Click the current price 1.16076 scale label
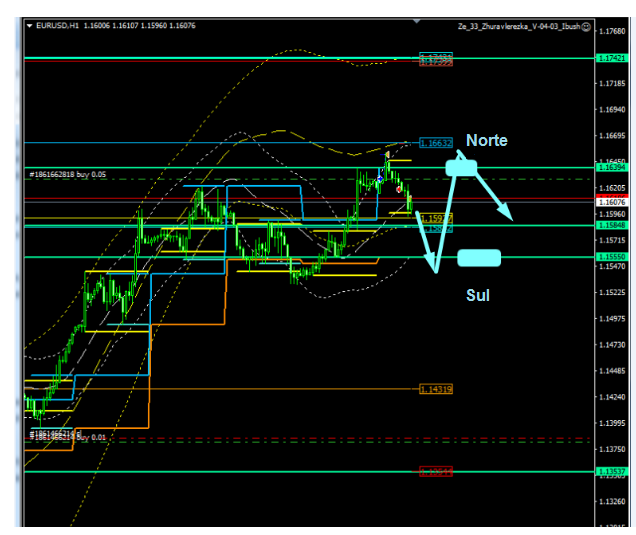The width and height of the screenshot is (636, 535). coord(610,201)
